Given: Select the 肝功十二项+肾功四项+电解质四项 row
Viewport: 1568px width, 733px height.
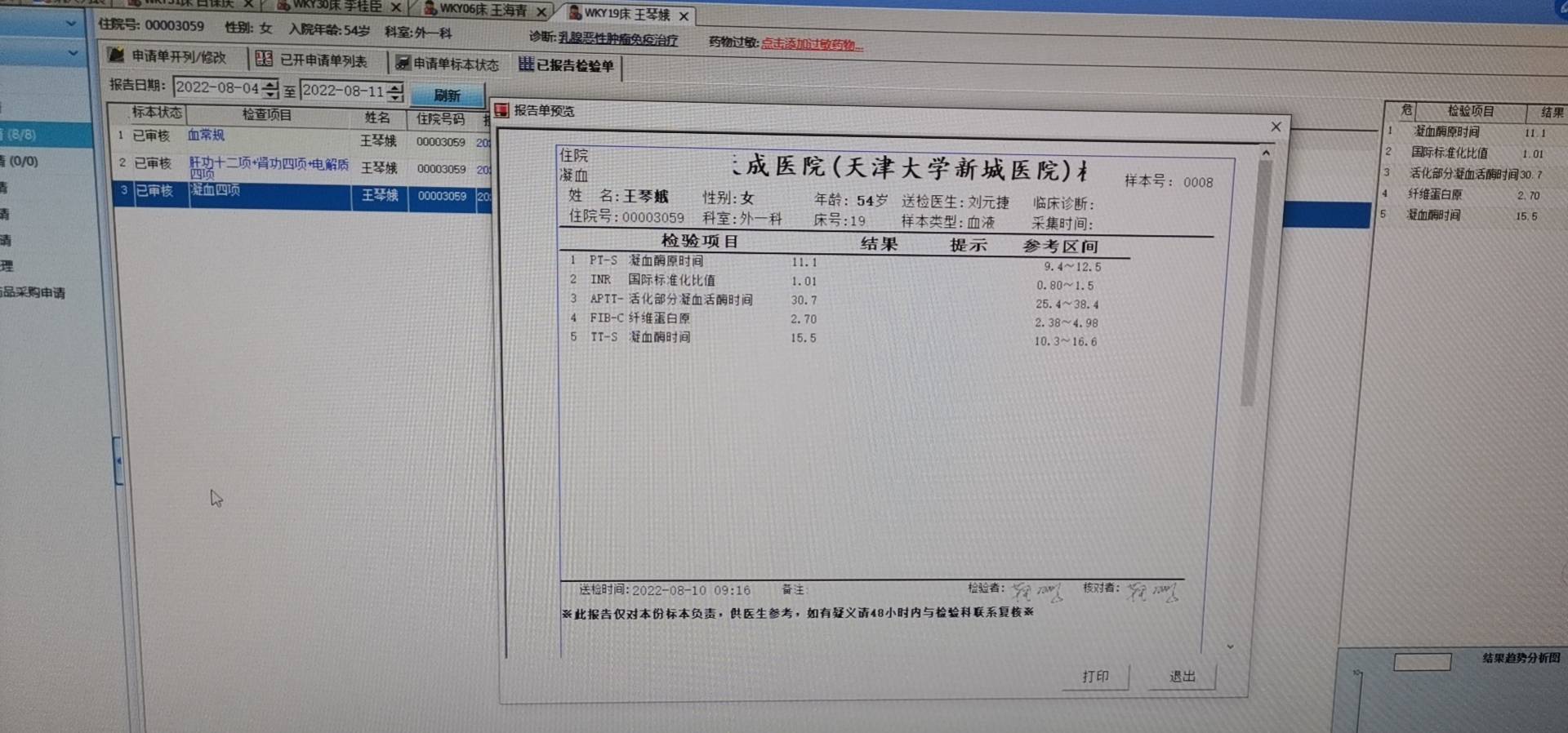Looking at the screenshot, I should (301, 167).
